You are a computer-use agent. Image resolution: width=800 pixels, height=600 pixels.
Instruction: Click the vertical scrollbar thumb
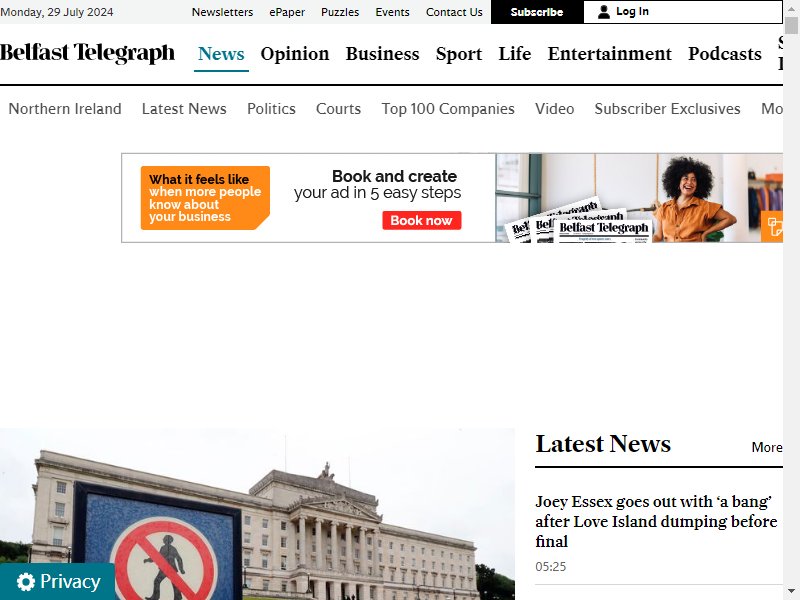tap(791, 25)
